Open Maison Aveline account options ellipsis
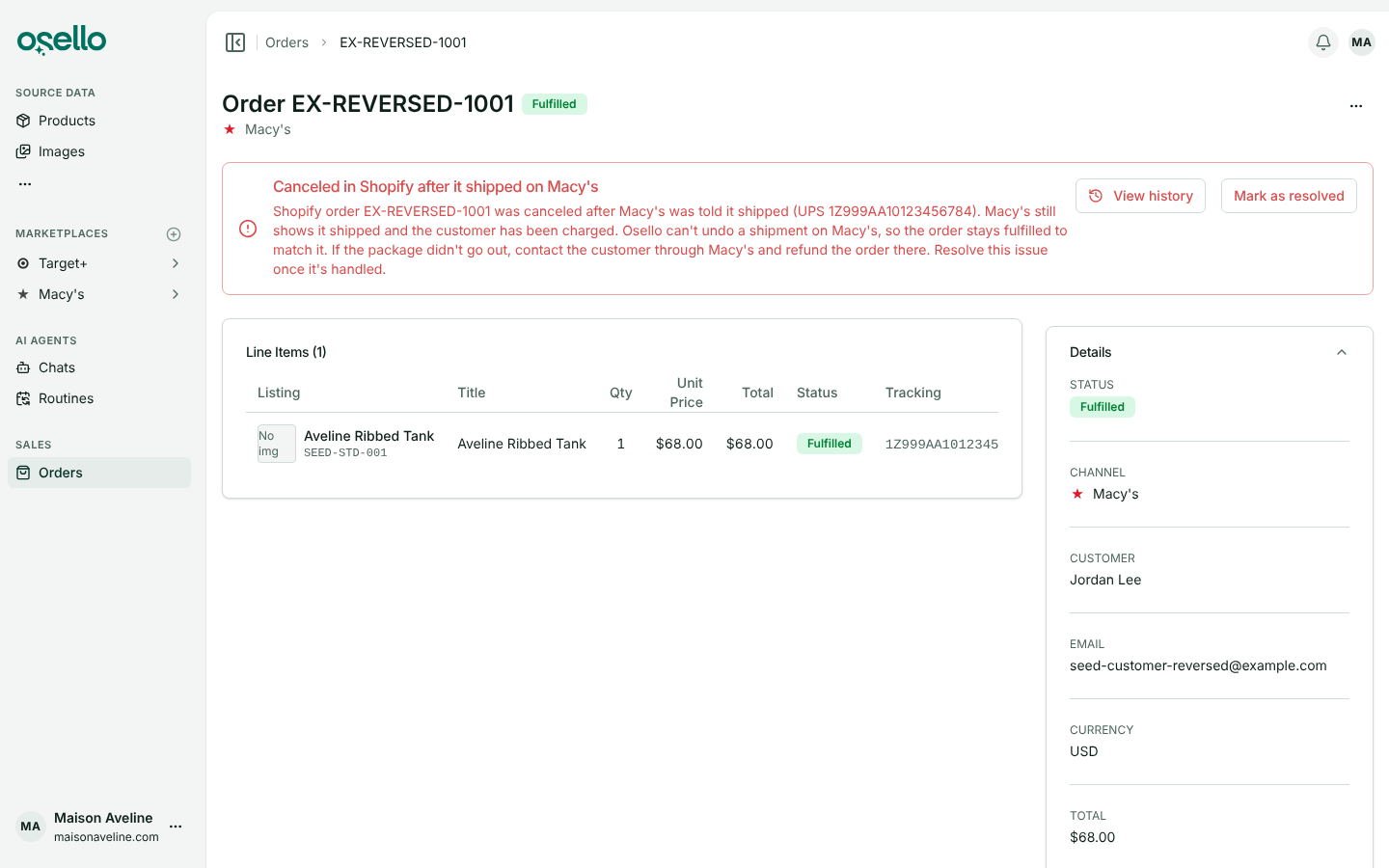The image size is (1389, 868). 176,827
